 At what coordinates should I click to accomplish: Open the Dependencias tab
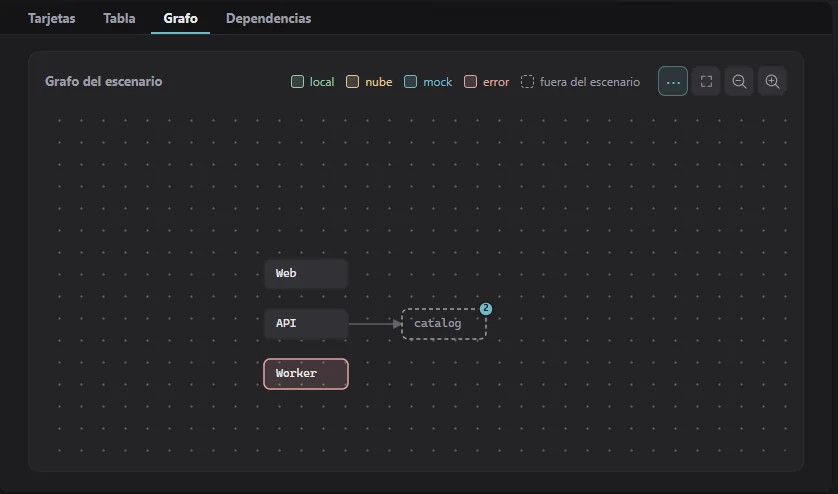click(x=268, y=18)
